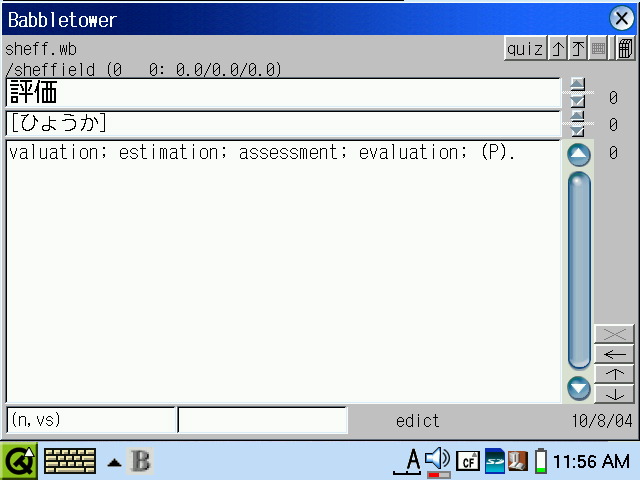
Task: Close the Babbletower window
Action: click(x=621, y=19)
